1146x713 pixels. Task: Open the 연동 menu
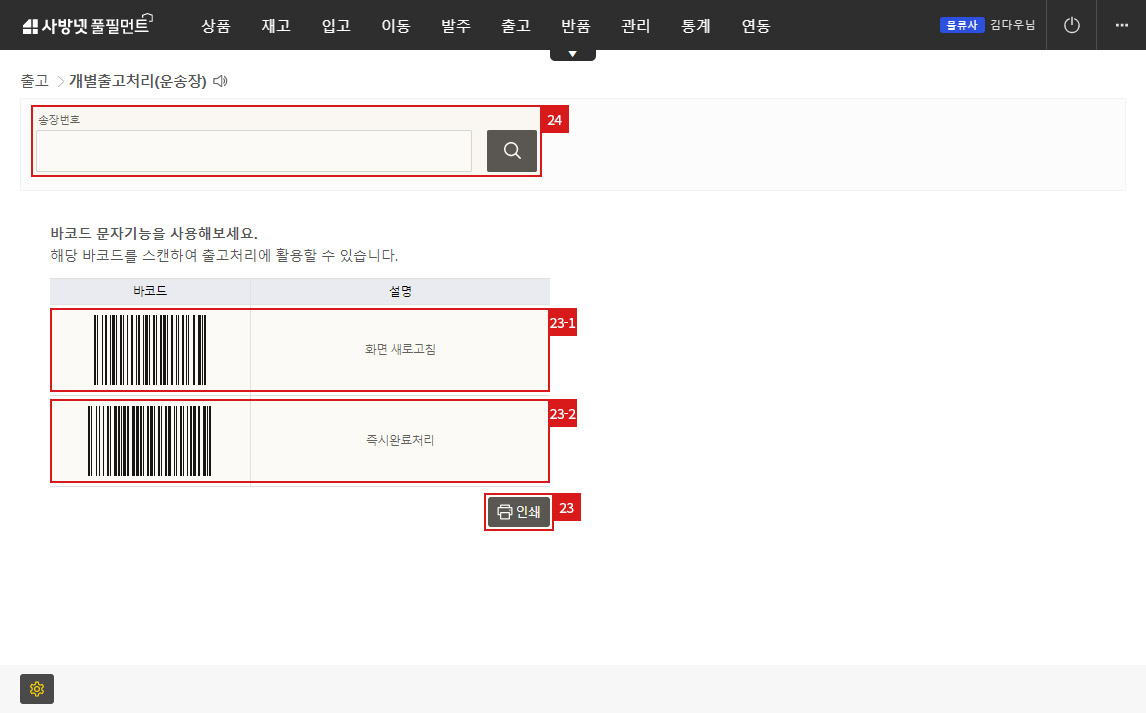(756, 26)
